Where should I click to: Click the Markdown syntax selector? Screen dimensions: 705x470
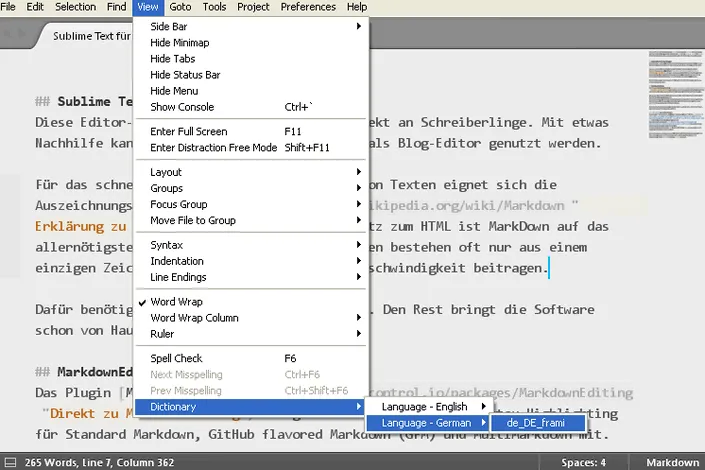(x=673, y=462)
